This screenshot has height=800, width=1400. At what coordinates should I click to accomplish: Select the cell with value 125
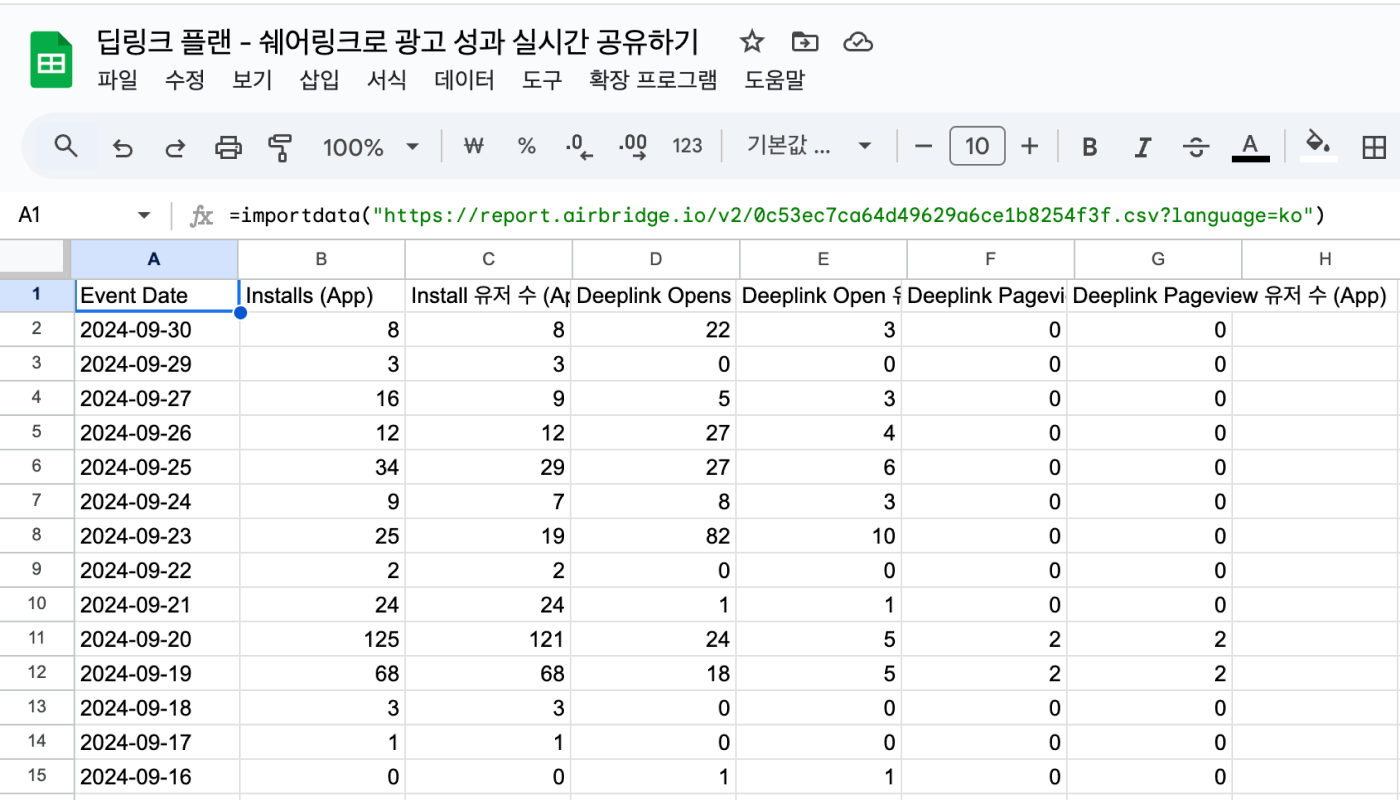[322, 639]
